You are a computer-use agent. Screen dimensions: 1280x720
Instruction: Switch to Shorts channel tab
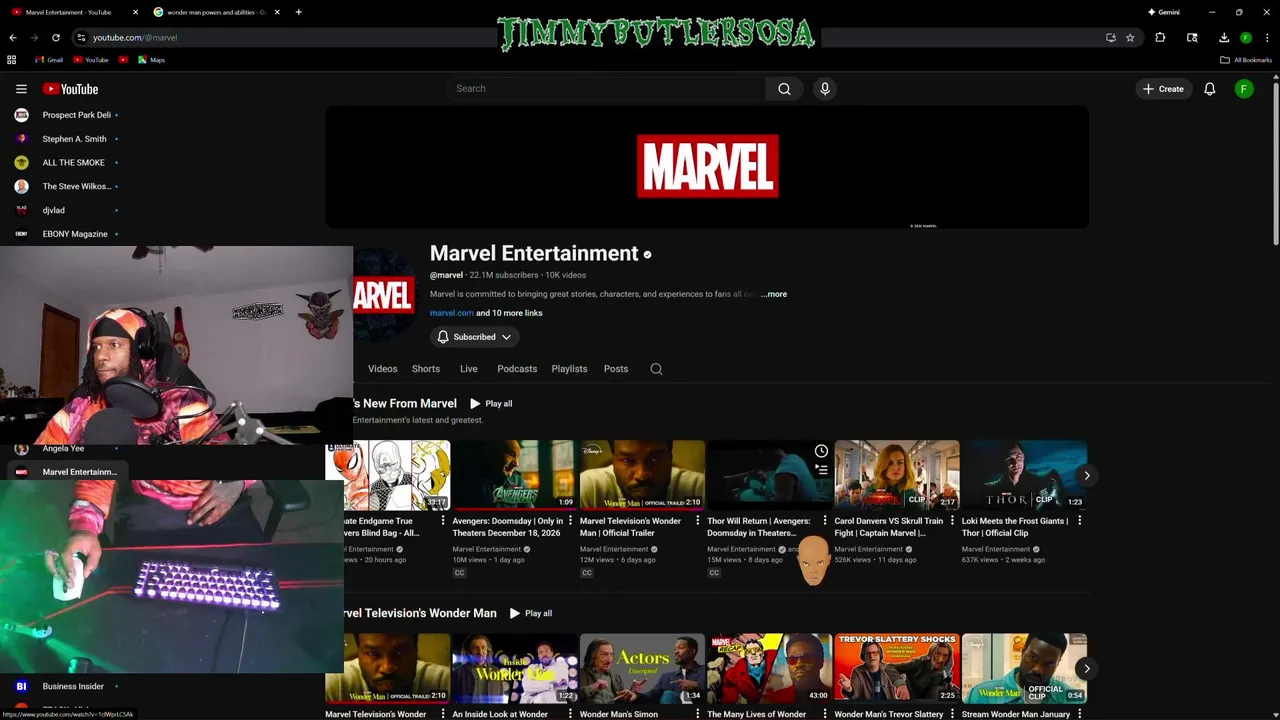click(426, 369)
